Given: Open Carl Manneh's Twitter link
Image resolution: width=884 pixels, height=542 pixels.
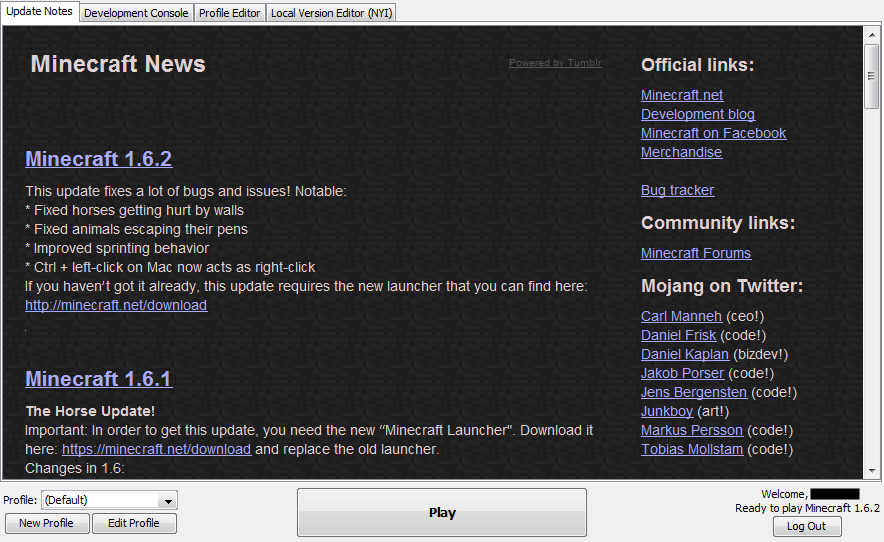Looking at the screenshot, I should [681, 316].
